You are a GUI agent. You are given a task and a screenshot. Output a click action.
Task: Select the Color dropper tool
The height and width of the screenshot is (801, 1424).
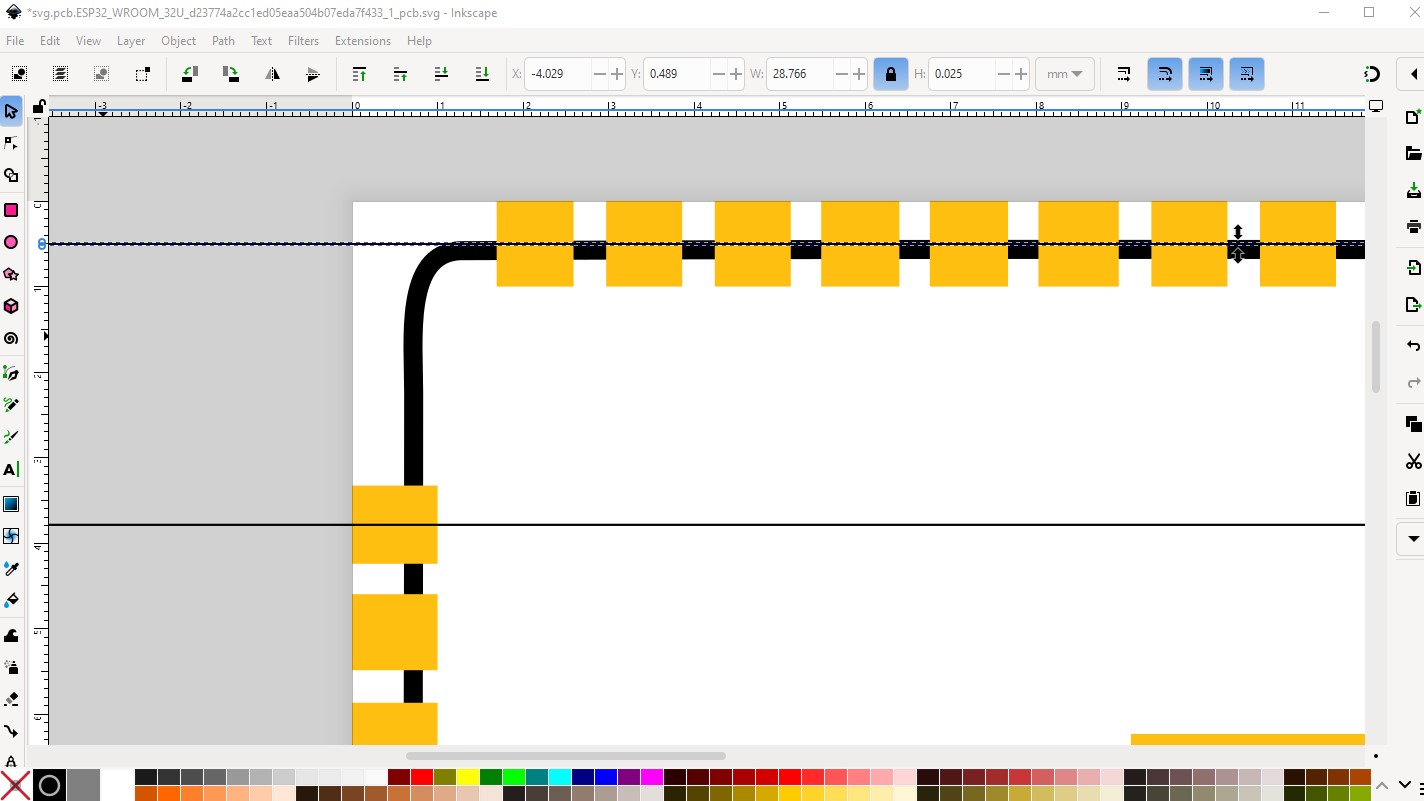[x=11, y=568]
